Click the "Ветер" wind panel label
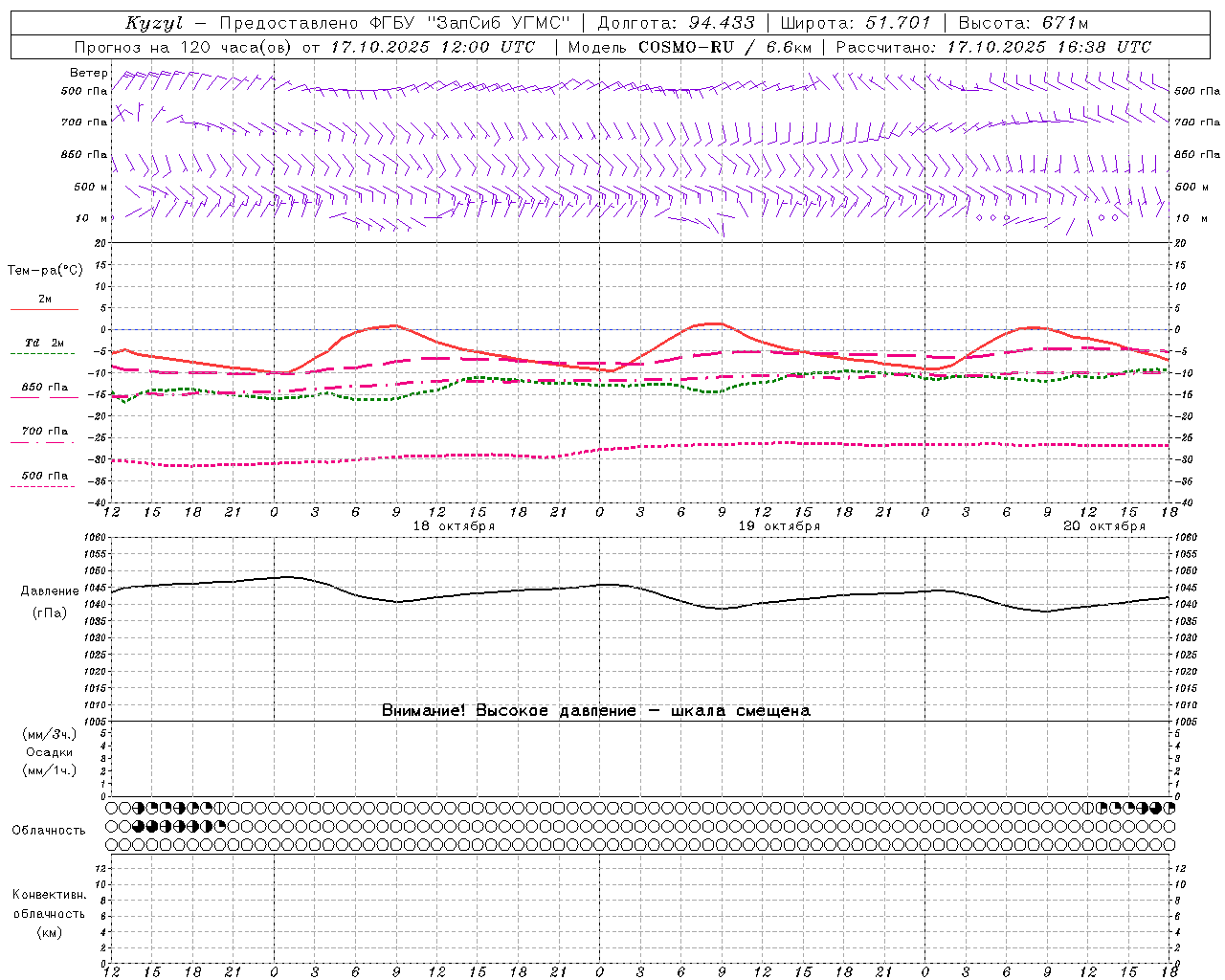Viewport: 1225px width, 980px height. (88, 73)
